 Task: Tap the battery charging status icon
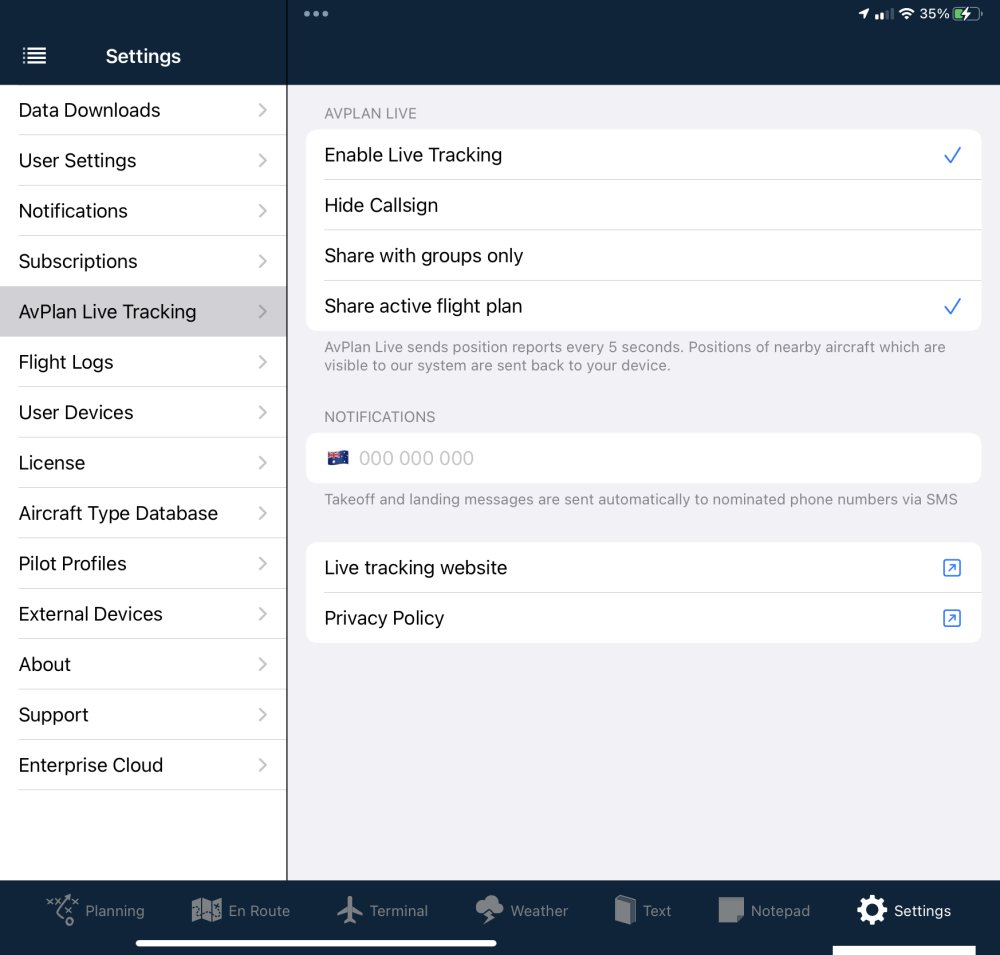[x=967, y=14]
